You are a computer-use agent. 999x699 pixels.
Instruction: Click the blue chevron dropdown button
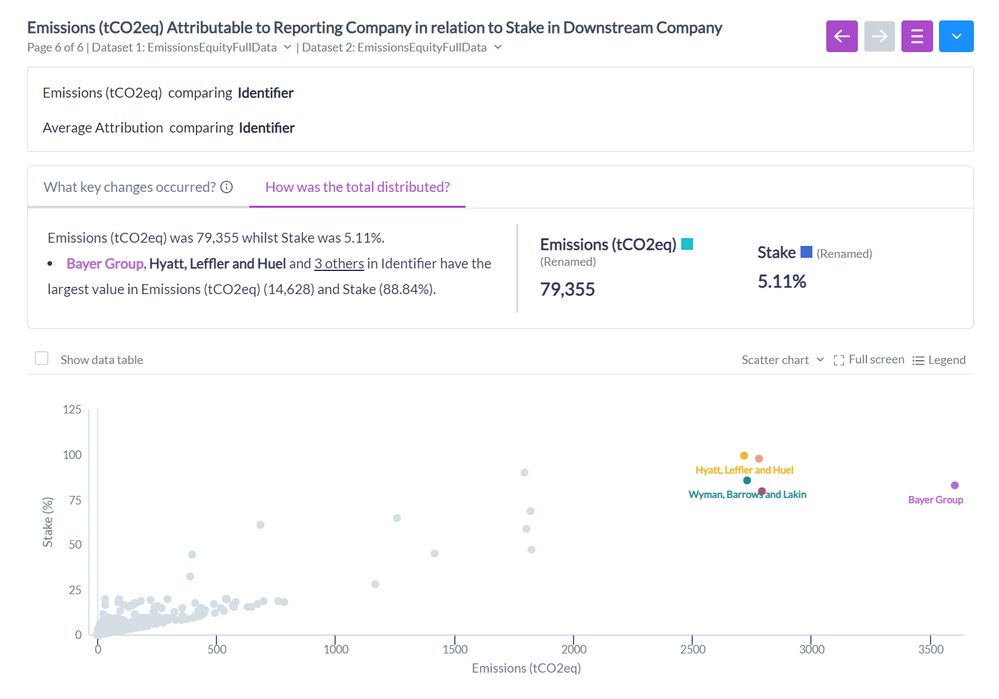[x=956, y=37]
